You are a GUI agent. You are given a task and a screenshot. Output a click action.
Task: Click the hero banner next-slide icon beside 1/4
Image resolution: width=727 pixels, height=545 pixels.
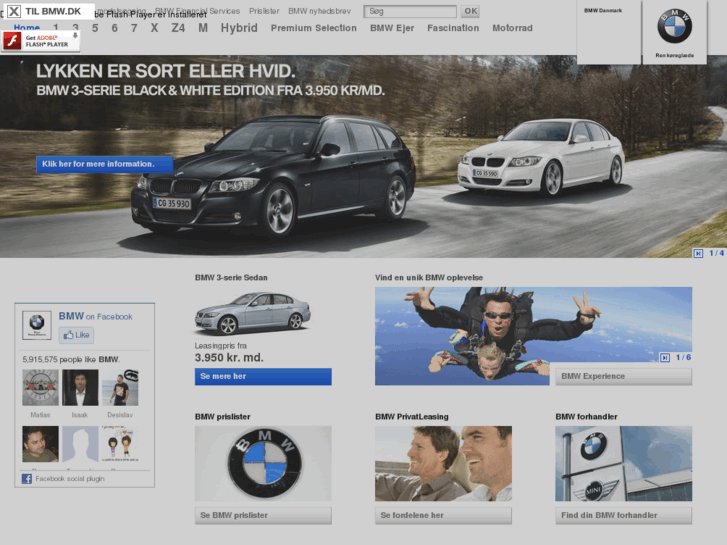click(698, 253)
